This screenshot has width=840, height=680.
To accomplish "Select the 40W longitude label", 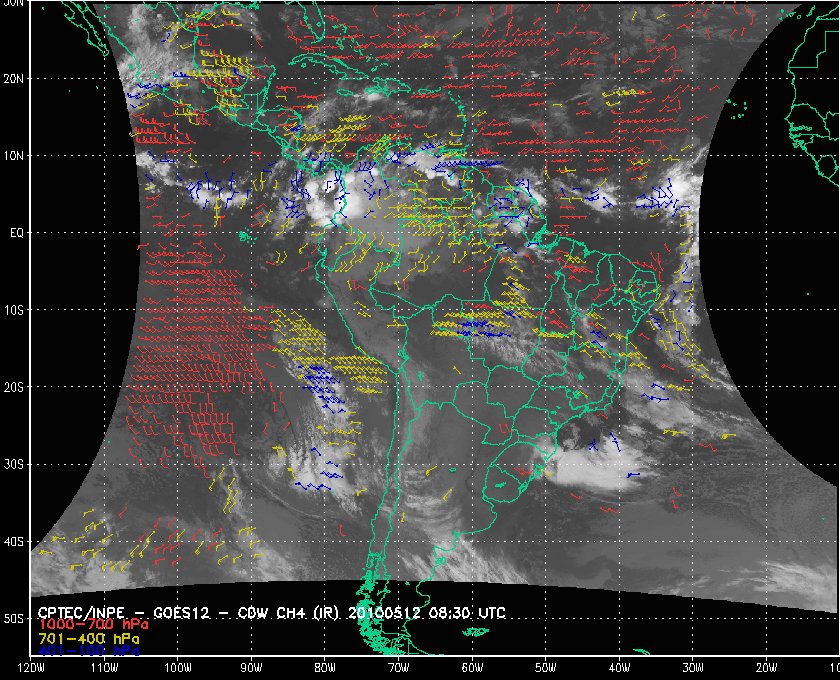I will (619, 668).
